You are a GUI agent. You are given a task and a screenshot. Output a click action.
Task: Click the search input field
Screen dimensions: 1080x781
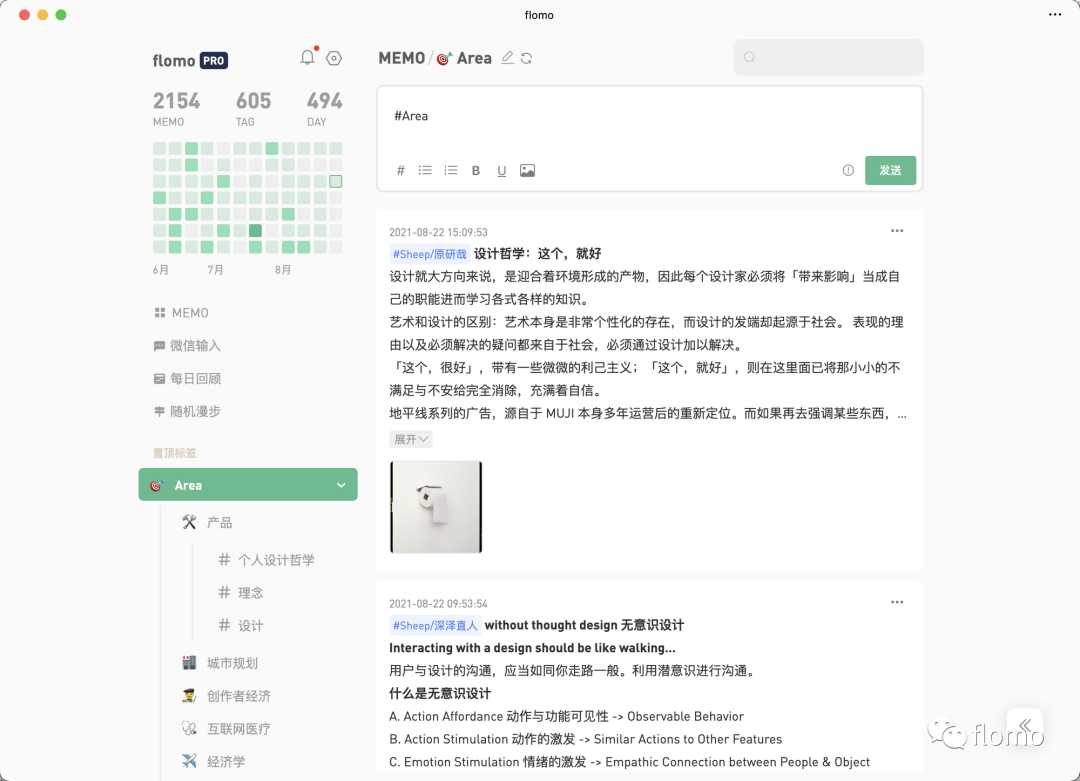[829, 57]
